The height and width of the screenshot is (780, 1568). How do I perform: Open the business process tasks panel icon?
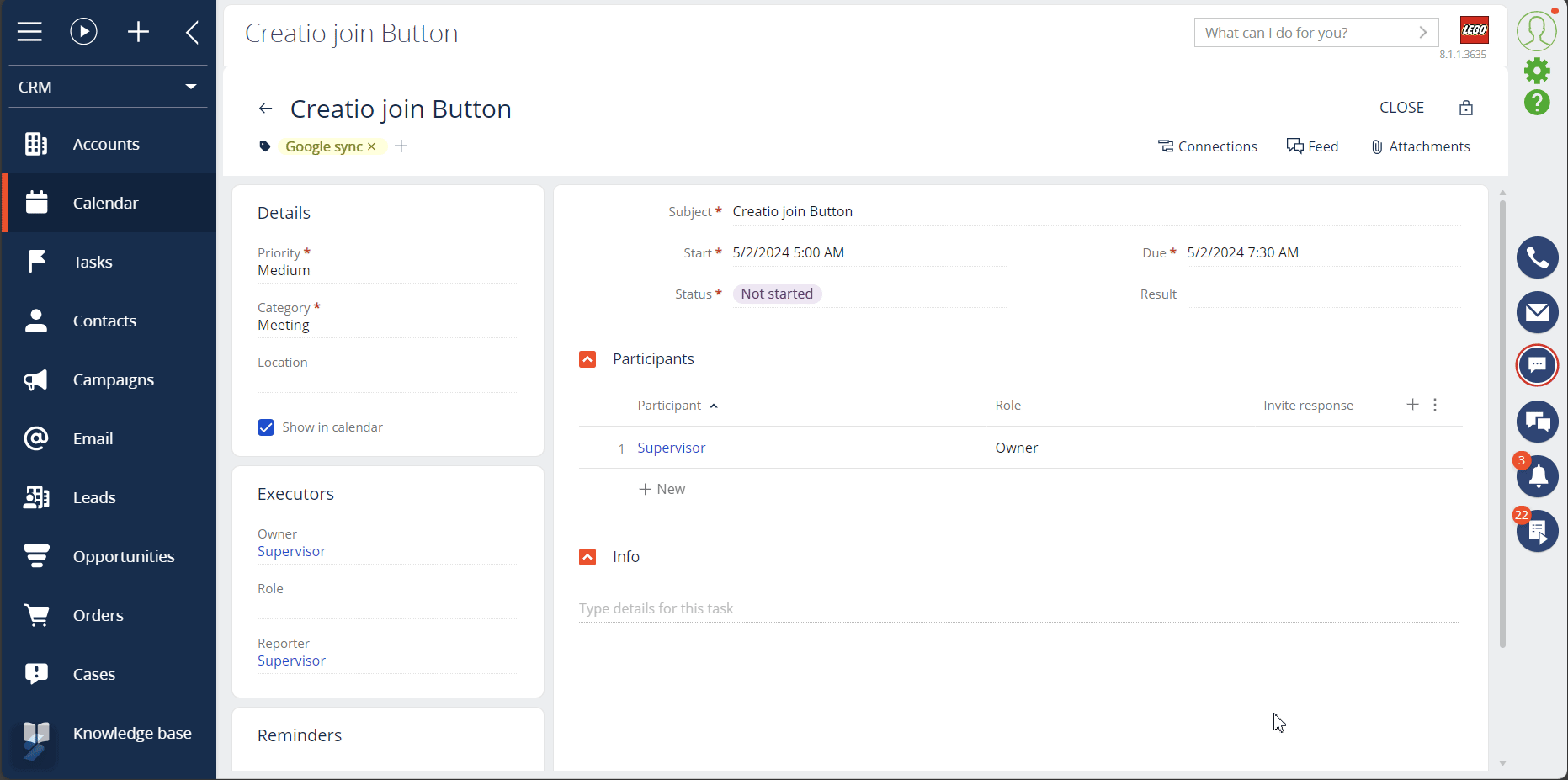click(1537, 531)
